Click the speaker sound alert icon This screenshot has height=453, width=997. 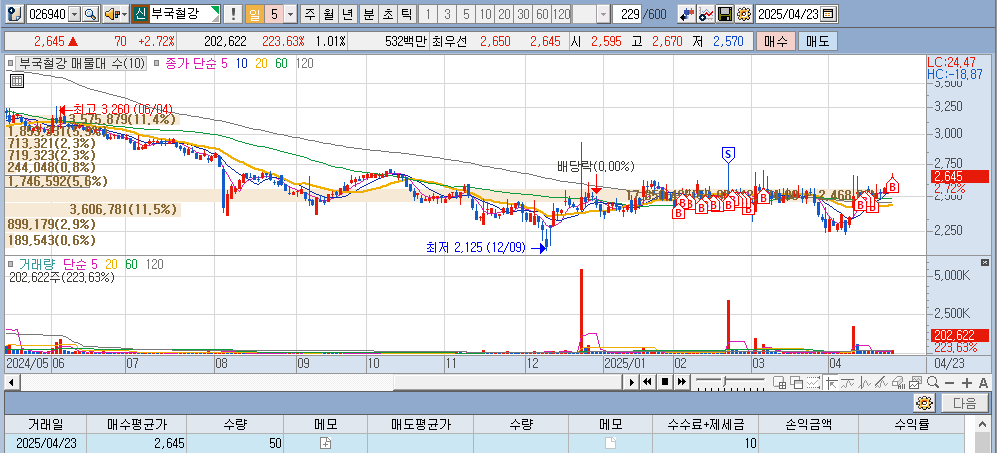pyautogui.click(x=111, y=14)
